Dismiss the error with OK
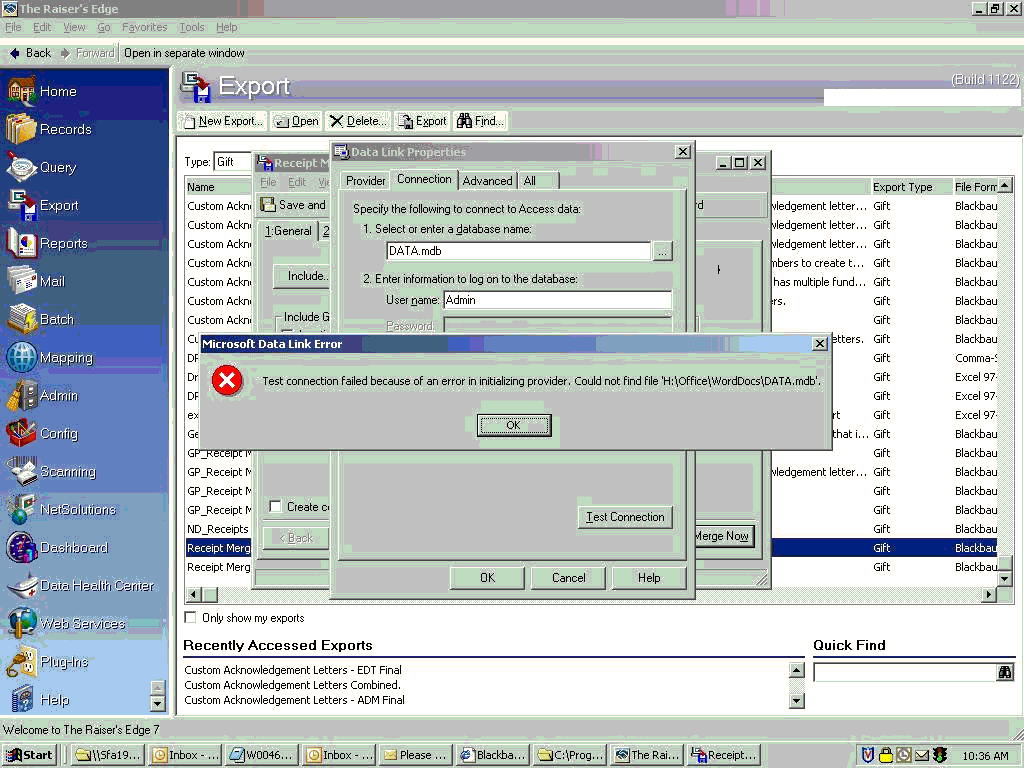Screen dimensions: 1024x768 pos(514,425)
